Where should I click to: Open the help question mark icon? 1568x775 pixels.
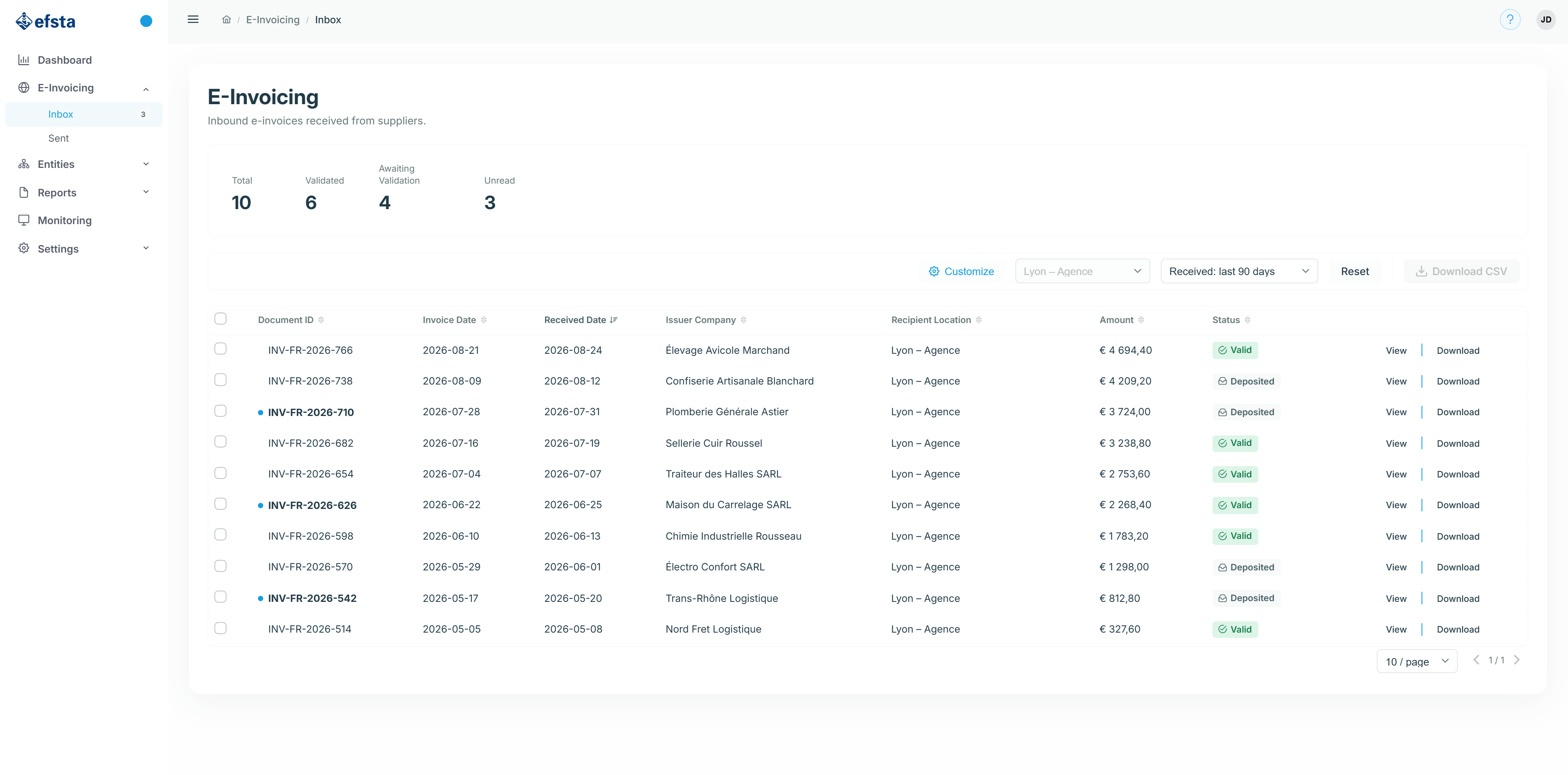(x=1510, y=19)
